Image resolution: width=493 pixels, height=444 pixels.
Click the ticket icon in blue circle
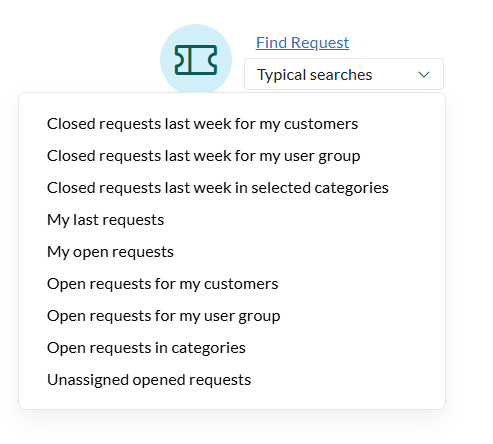click(x=196, y=60)
